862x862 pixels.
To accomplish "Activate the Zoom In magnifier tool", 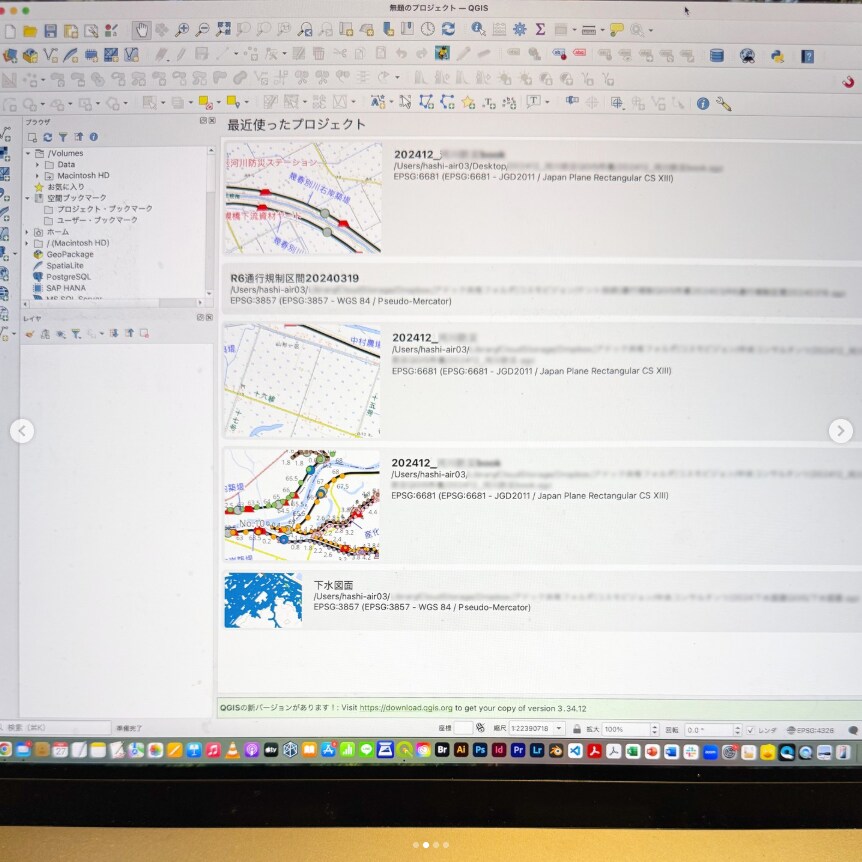I will [x=182, y=30].
